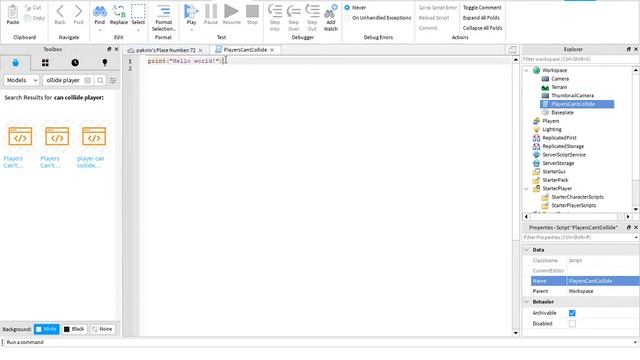Collapse the Data properties section
640x360 pixels.
[x=527, y=250]
